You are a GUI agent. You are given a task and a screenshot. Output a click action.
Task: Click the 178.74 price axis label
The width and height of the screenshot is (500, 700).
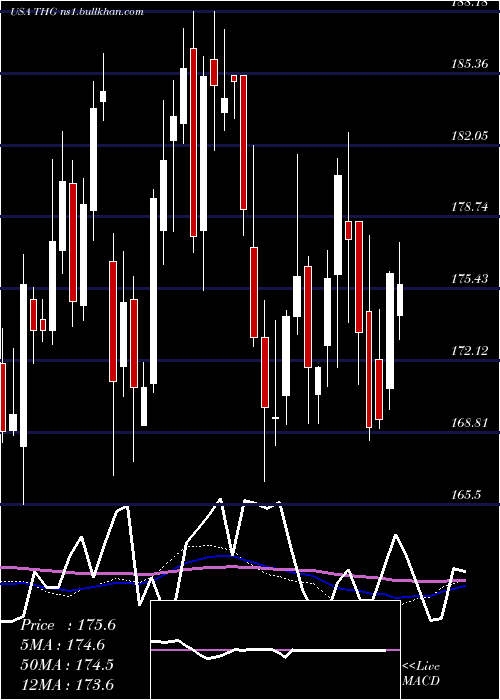469,207
